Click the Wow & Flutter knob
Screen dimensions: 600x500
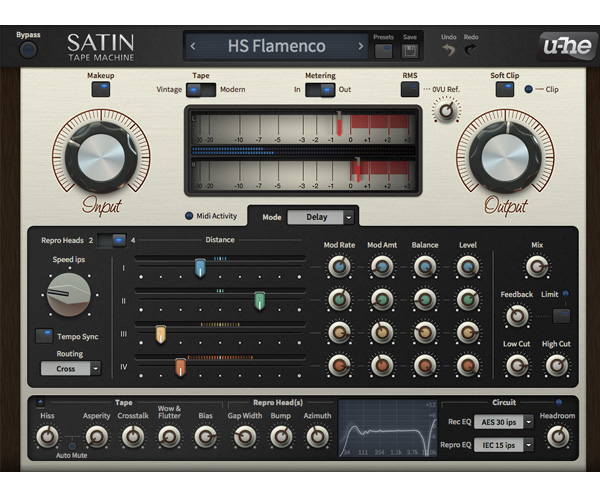coord(169,437)
